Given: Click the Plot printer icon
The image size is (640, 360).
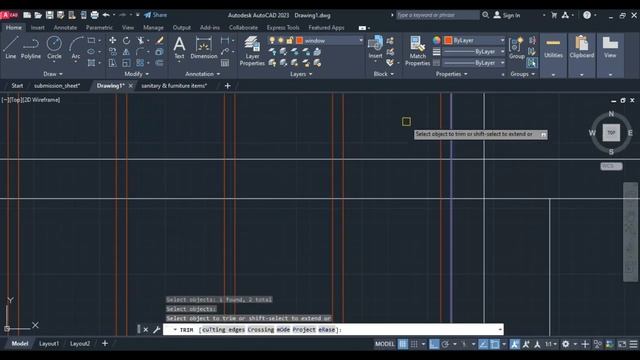Looking at the screenshot, I should 94,15.
